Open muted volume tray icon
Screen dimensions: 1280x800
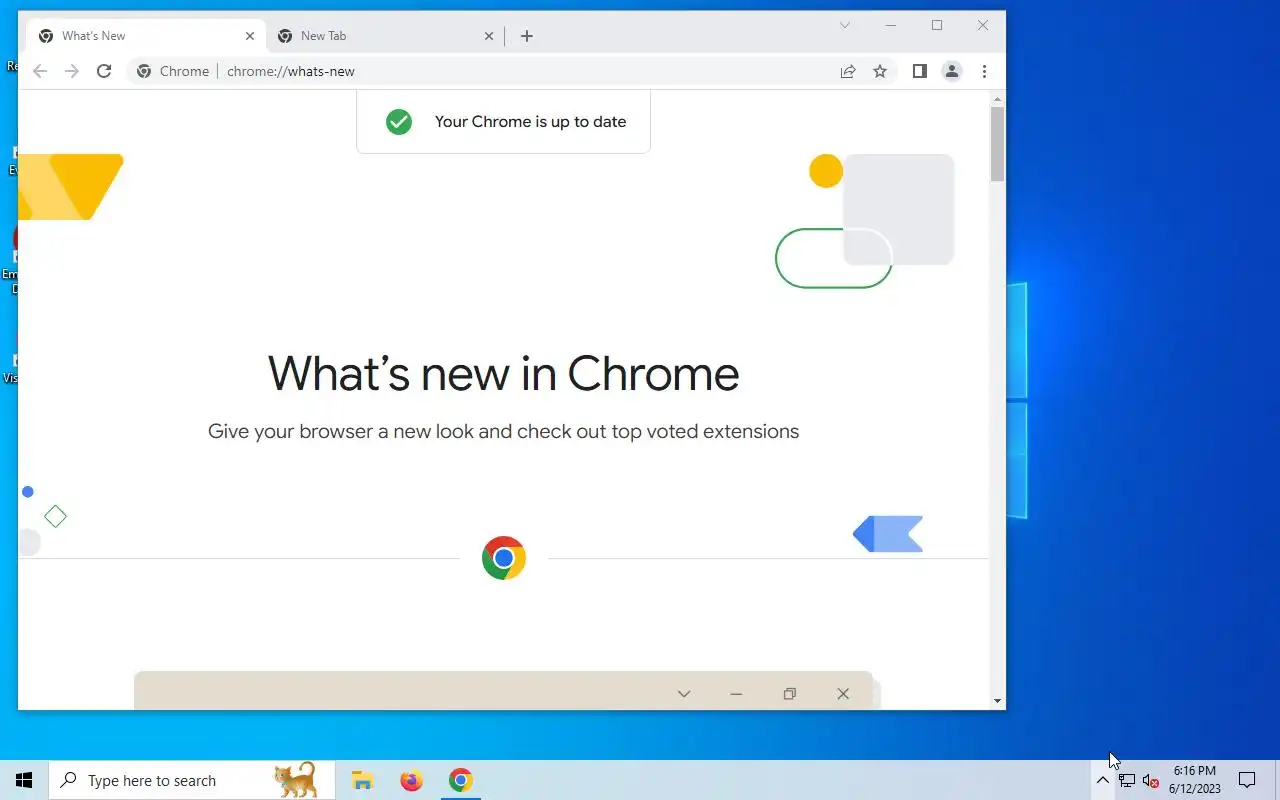coord(1150,781)
